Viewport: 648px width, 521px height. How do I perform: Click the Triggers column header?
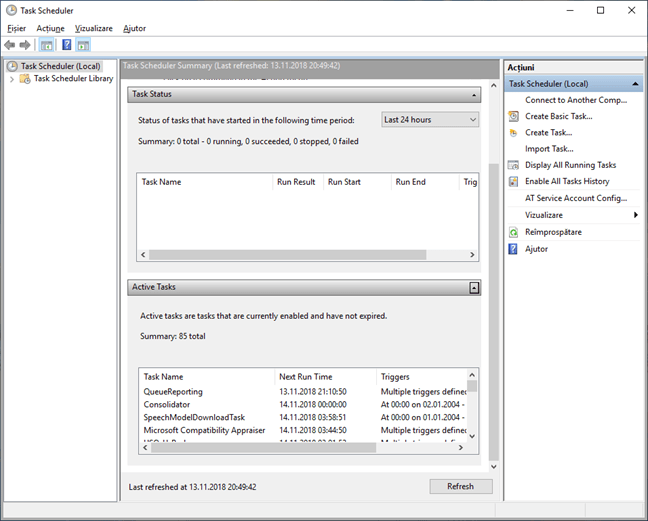[422, 377]
